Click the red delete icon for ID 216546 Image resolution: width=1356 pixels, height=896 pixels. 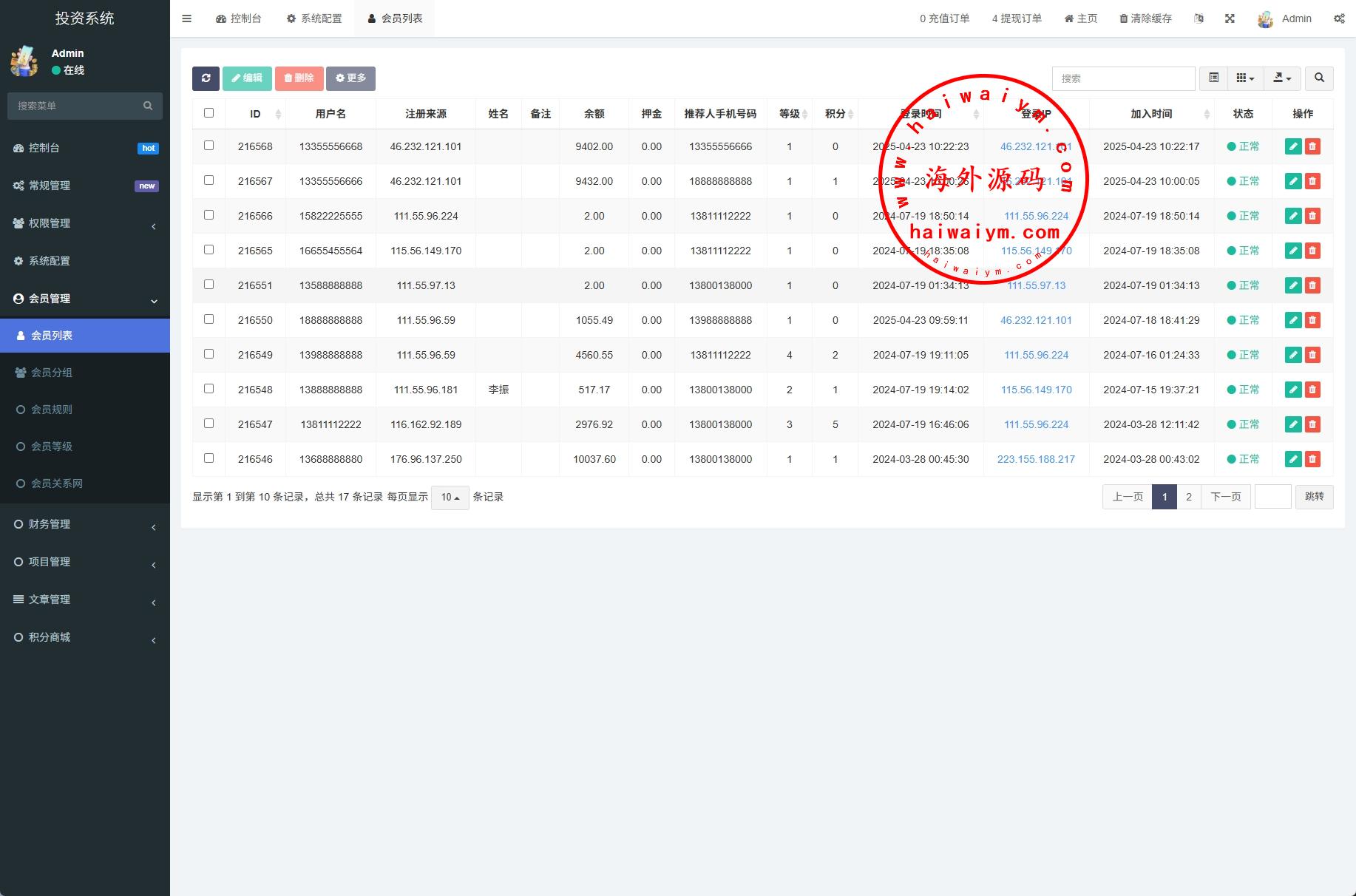(x=1312, y=459)
